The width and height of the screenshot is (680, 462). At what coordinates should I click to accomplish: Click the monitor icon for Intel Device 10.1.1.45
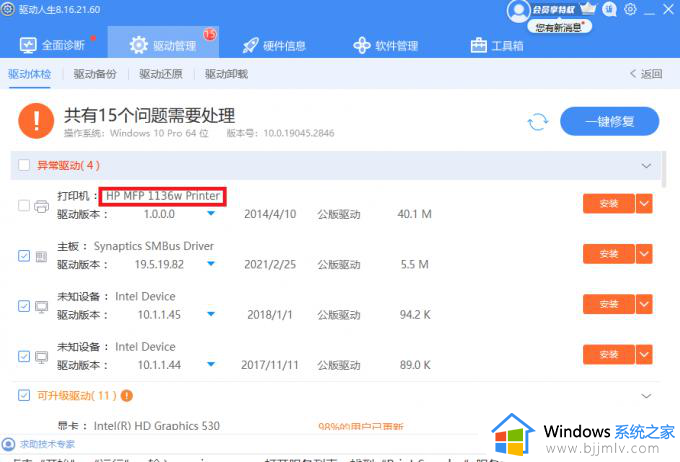tap(42, 307)
